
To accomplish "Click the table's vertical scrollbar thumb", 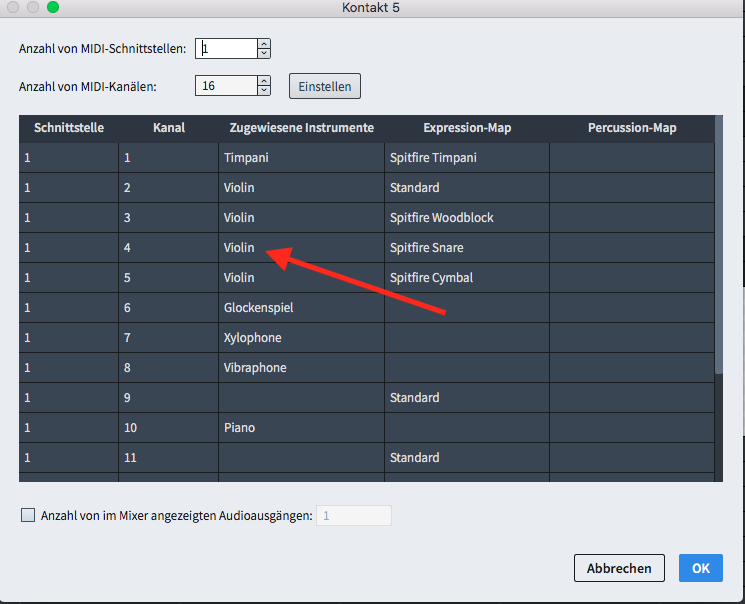I will coord(718,245).
